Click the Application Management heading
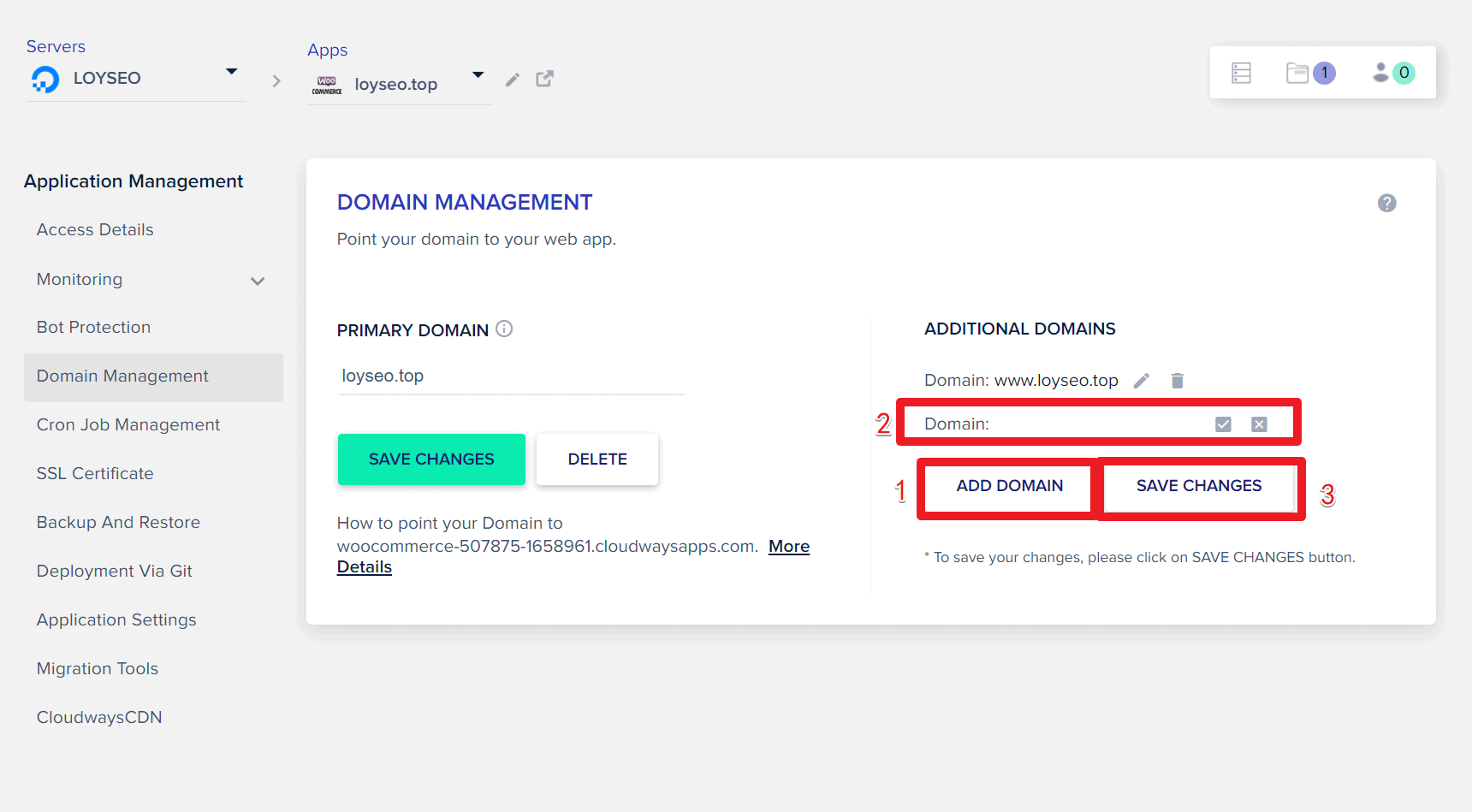 134,181
